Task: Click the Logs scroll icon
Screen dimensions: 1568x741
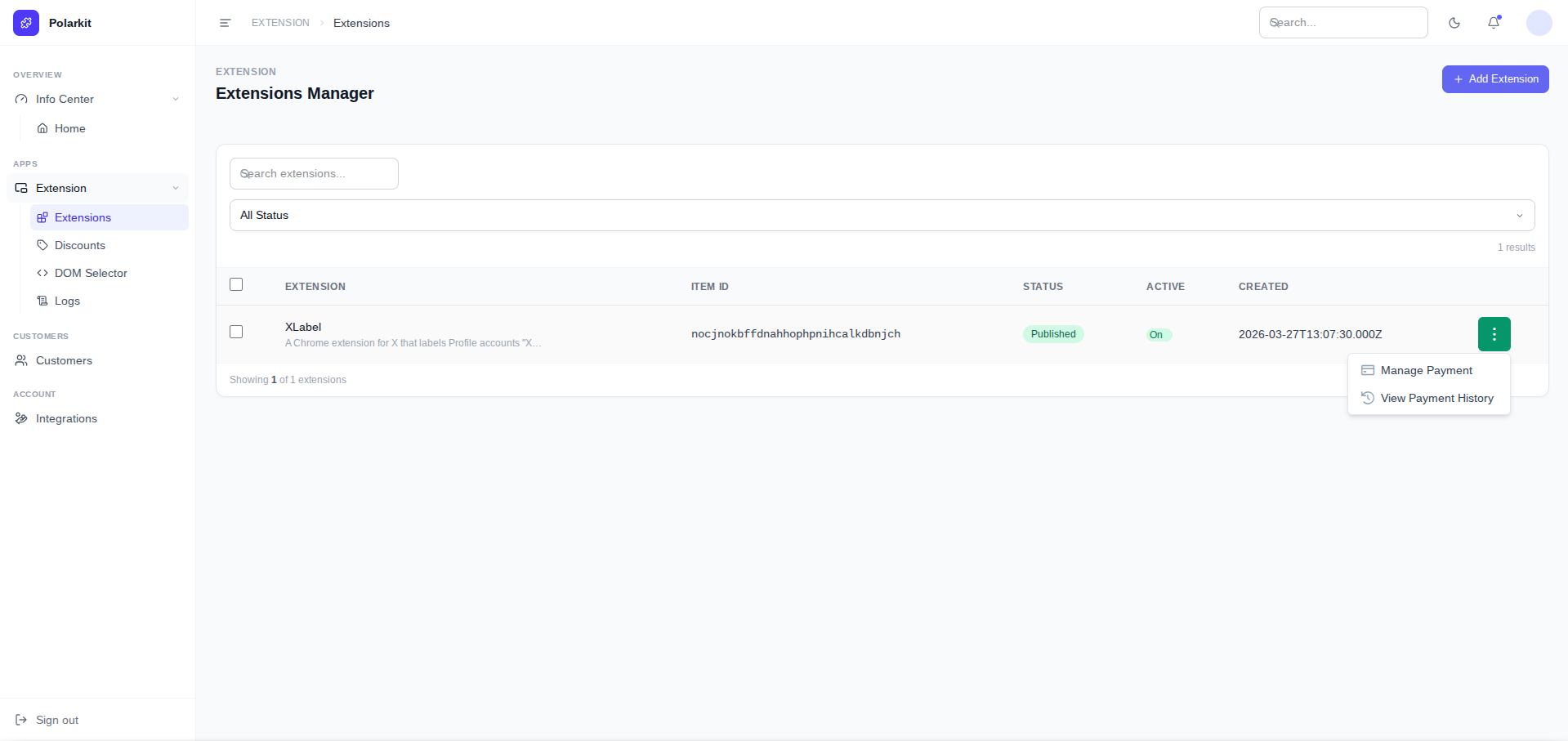Action: coord(42,301)
